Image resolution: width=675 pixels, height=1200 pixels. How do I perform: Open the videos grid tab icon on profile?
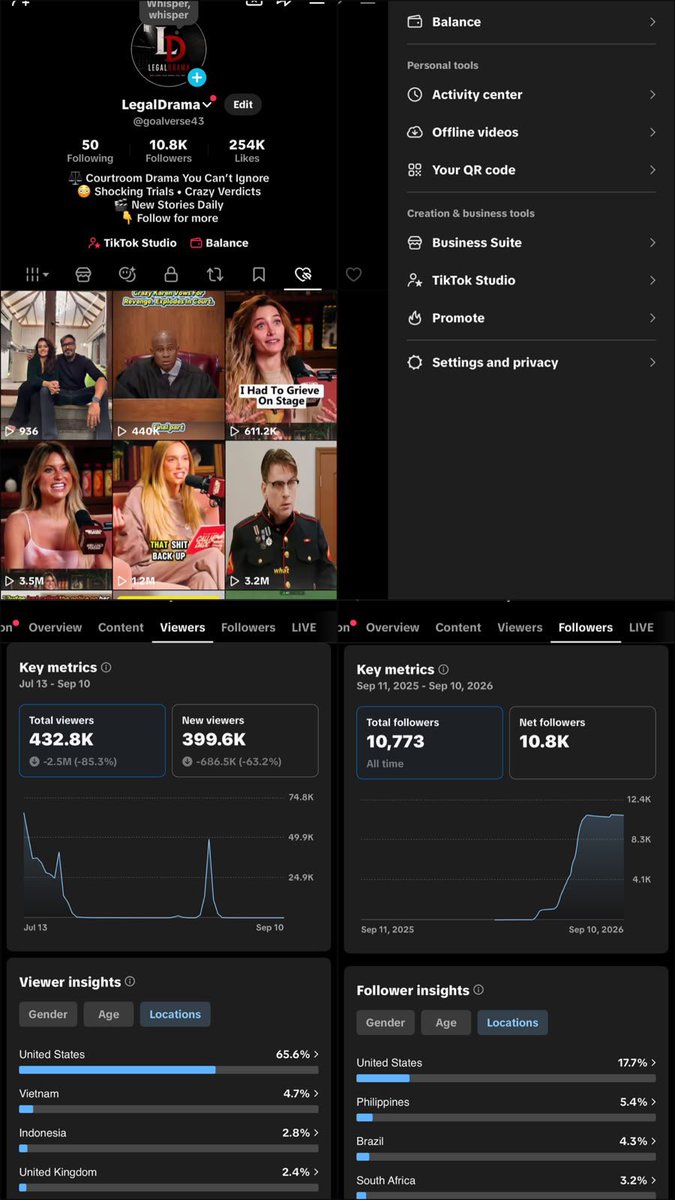pos(36,274)
